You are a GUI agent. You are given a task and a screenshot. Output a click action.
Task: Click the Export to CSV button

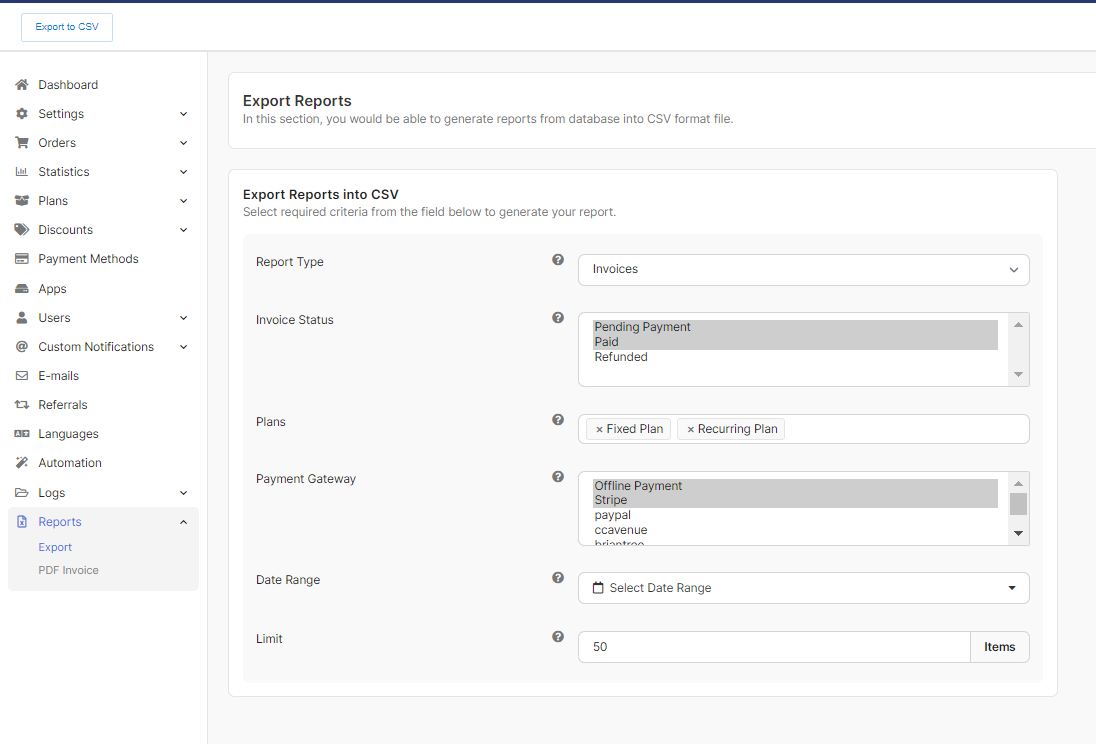(x=67, y=27)
